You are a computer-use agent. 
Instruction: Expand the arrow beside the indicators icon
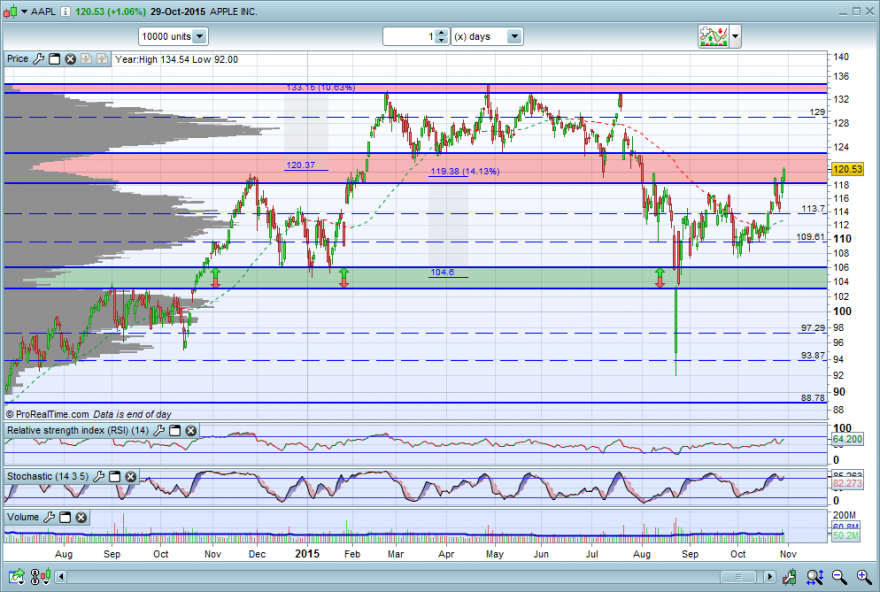click(735, 36)
